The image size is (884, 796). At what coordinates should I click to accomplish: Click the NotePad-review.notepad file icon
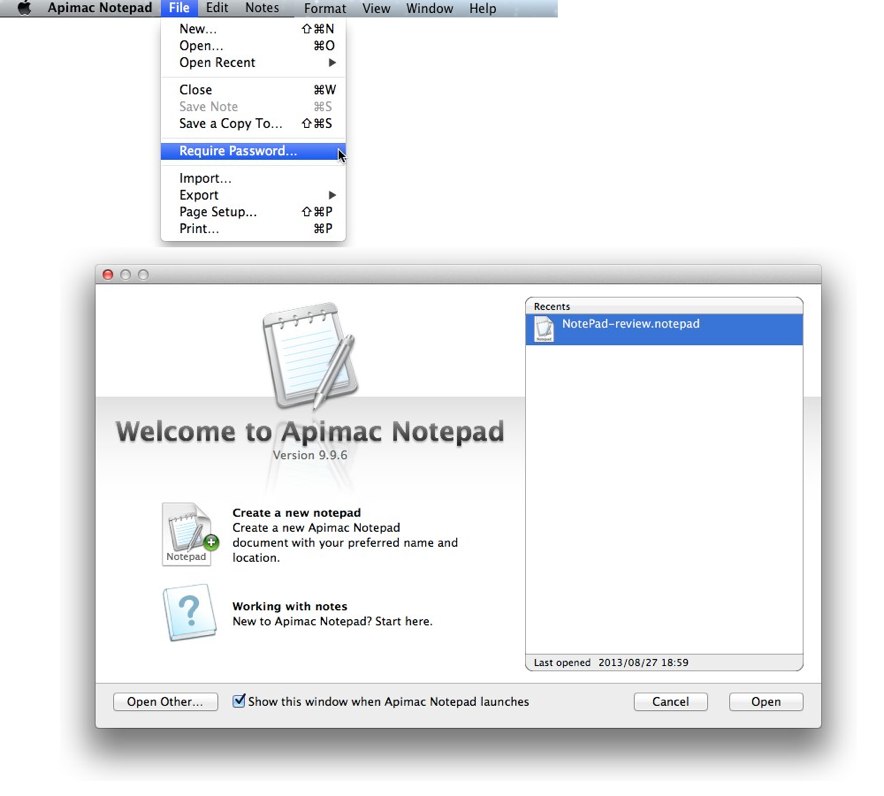pyautogui.click(x=544, y=329)
